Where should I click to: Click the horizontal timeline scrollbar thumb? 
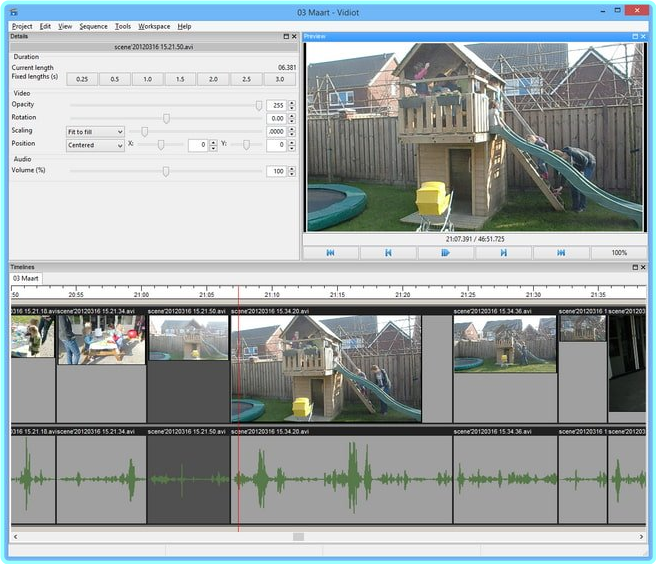click(x=298, y=537)
